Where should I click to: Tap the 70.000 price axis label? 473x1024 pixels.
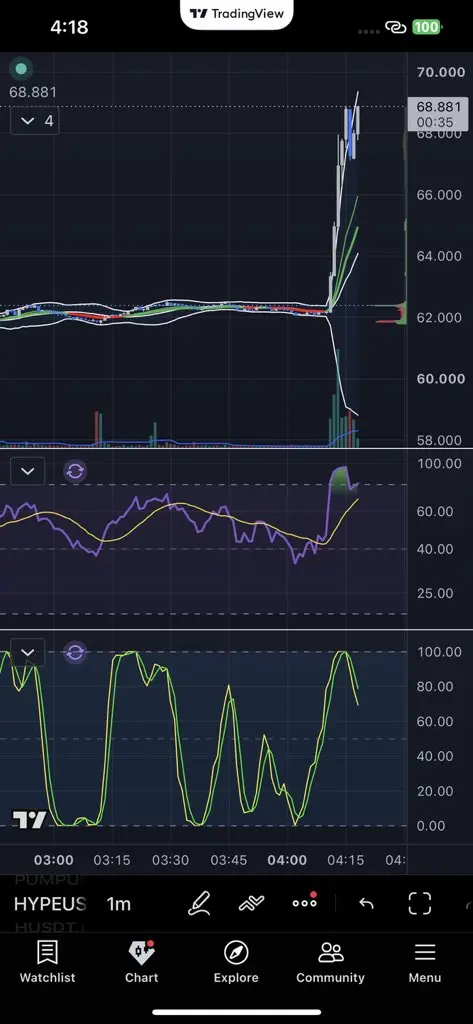441,72
